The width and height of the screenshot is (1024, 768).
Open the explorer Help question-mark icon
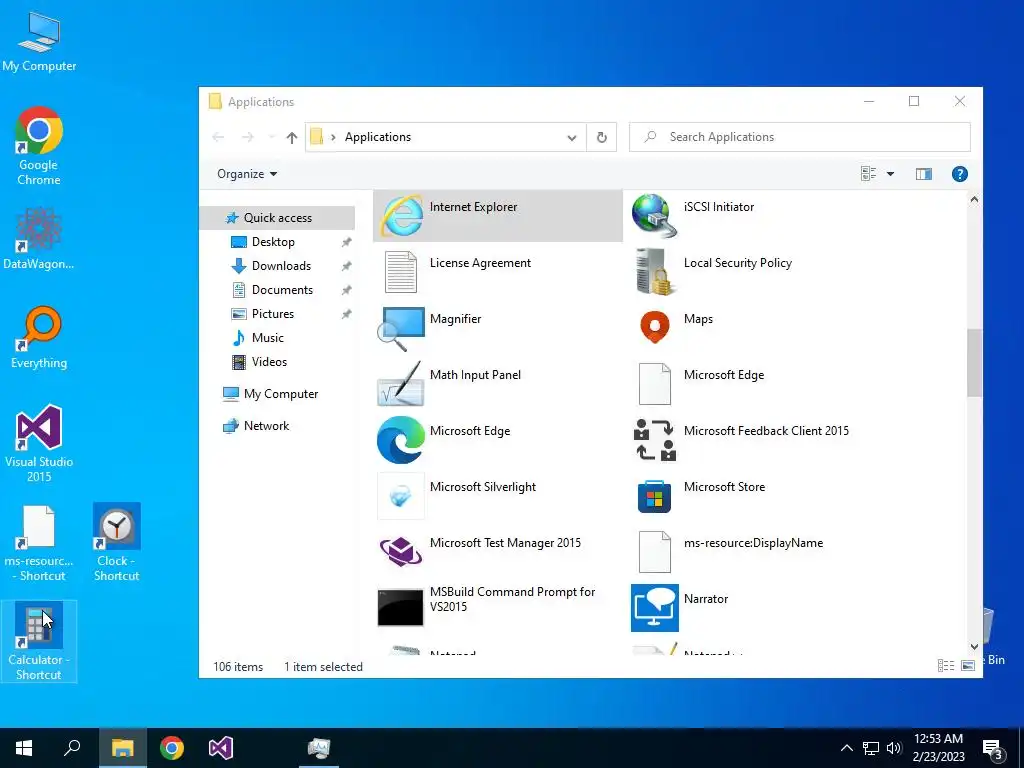pyautogui.click(x=959, y=174)
